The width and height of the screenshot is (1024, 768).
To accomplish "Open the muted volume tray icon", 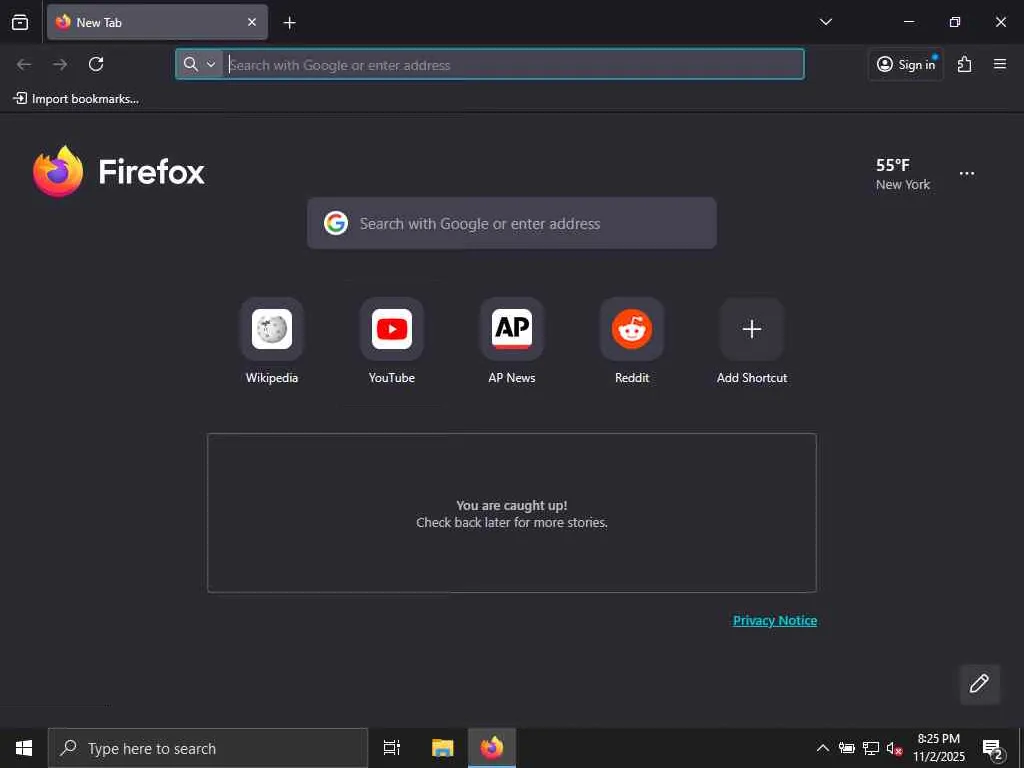I will (894, 748).
